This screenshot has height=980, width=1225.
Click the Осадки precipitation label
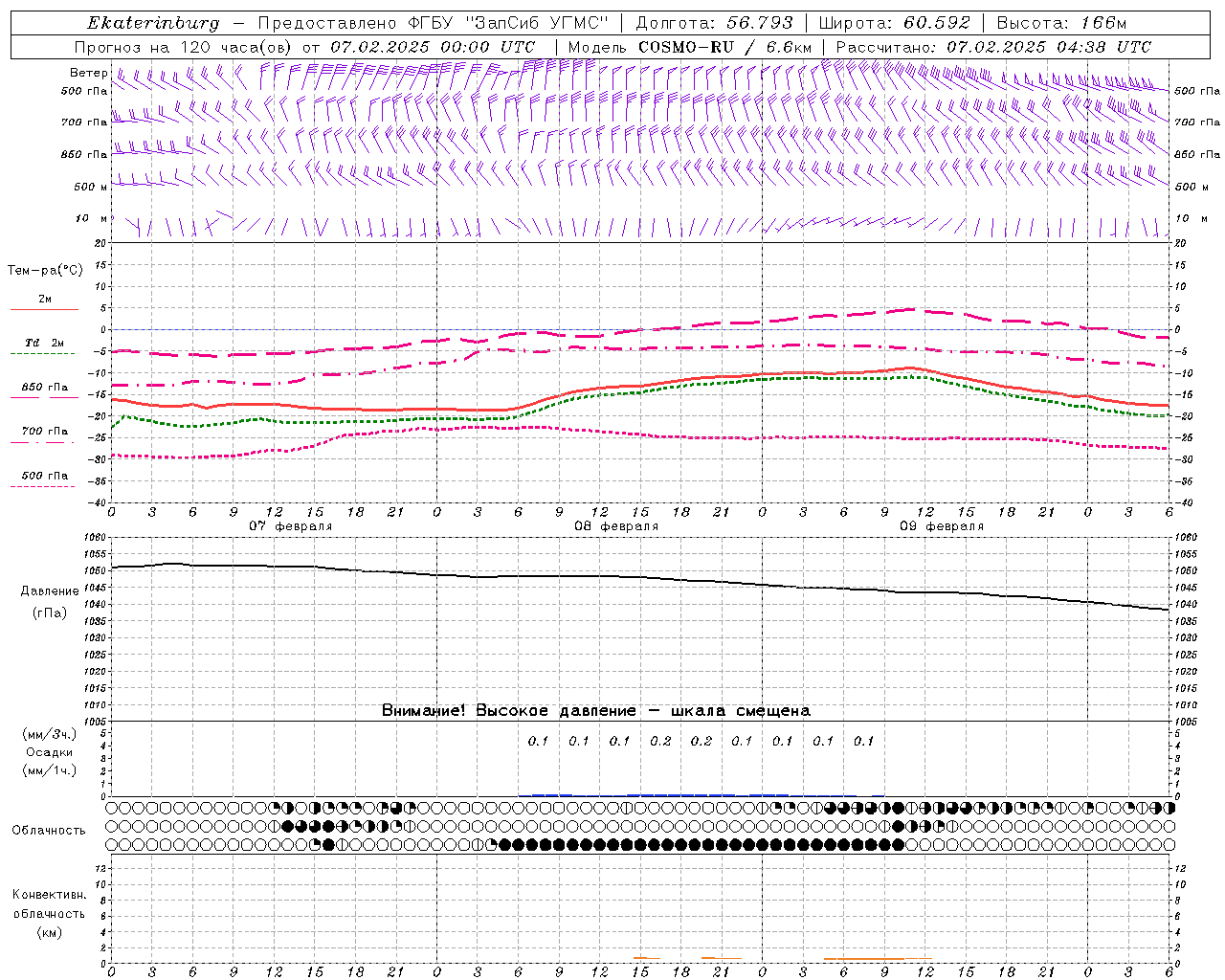tap(50, 752)
